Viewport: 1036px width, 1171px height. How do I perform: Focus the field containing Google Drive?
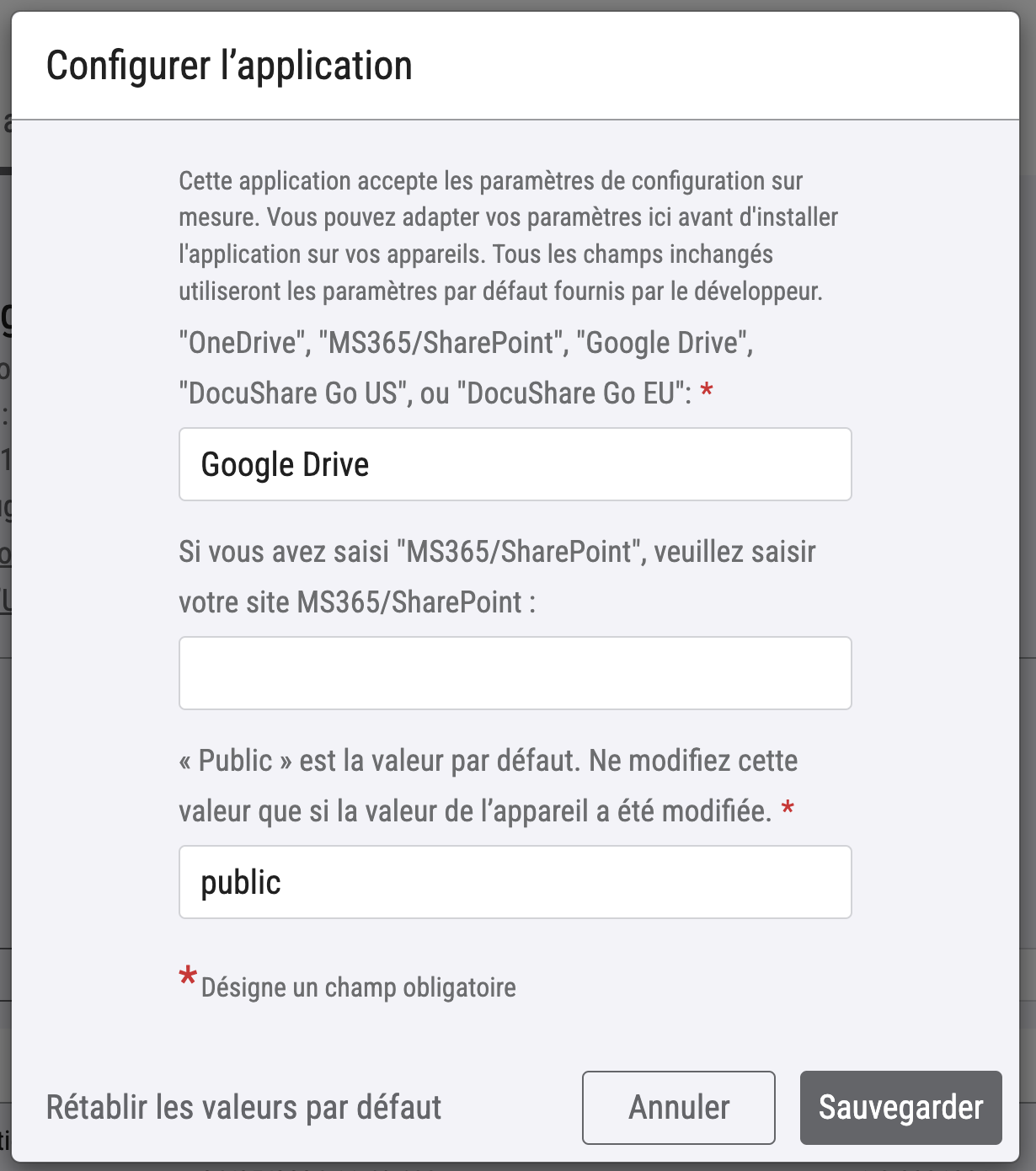tap(515, 464)
